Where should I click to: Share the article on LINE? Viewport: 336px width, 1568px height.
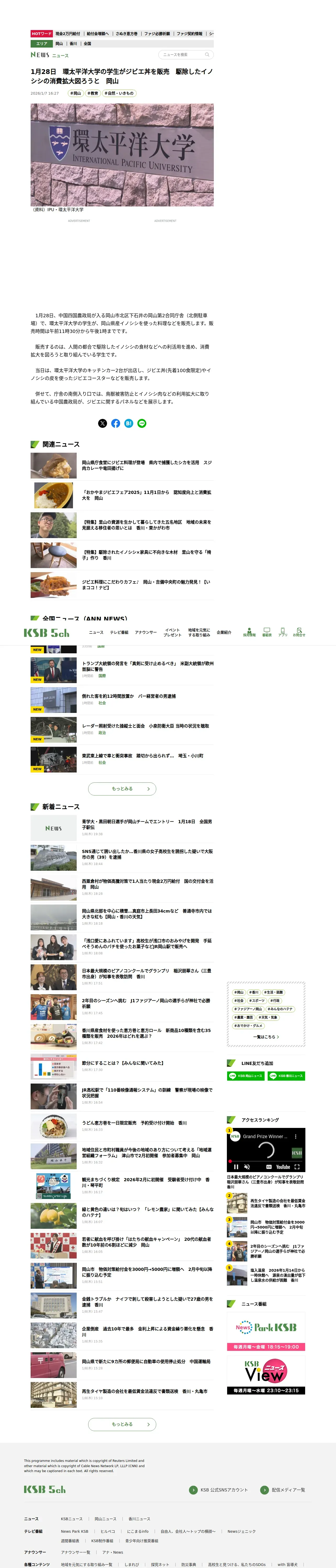pos(142,423)
